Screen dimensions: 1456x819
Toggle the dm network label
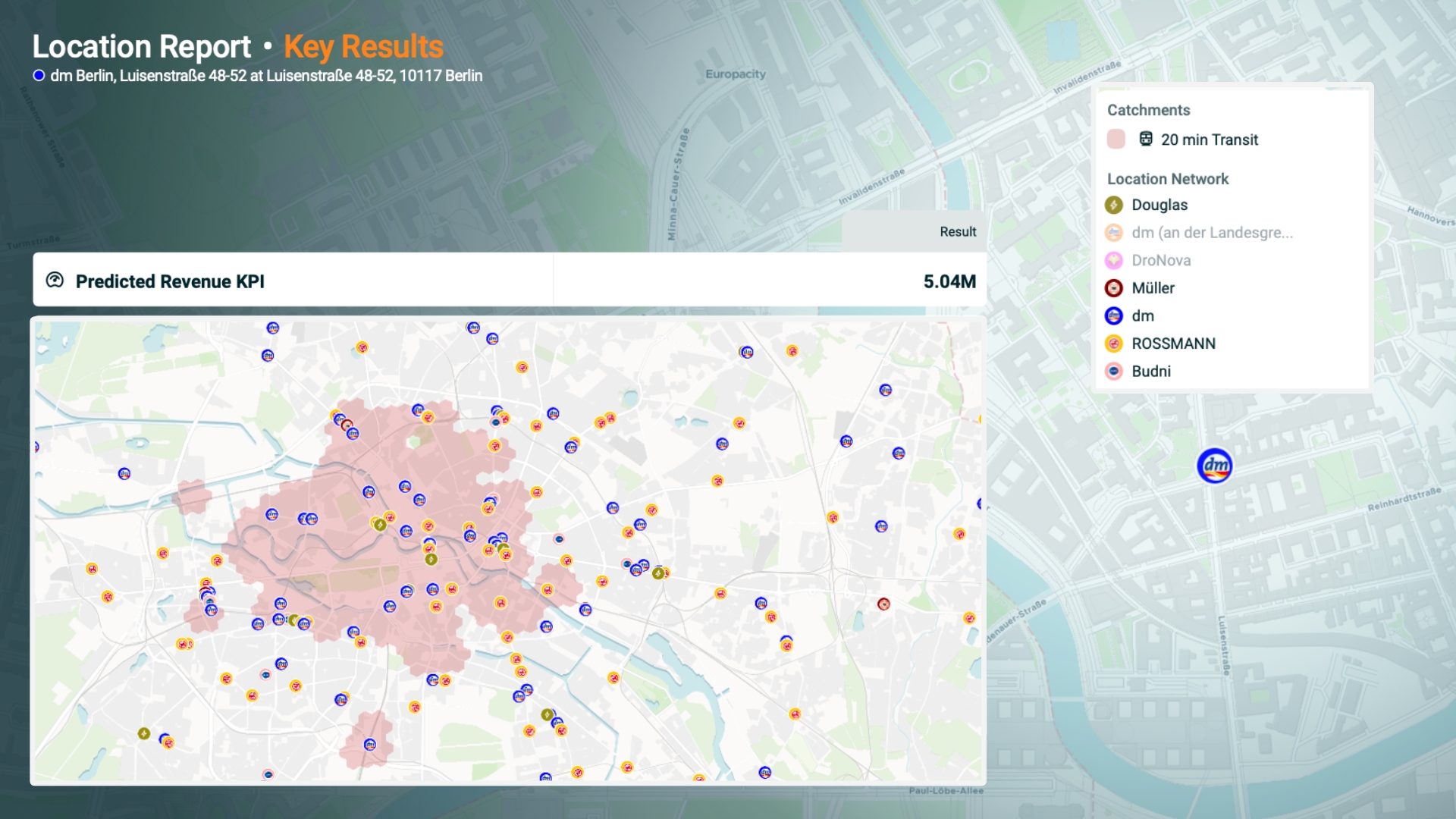[x=1143, y=315]
